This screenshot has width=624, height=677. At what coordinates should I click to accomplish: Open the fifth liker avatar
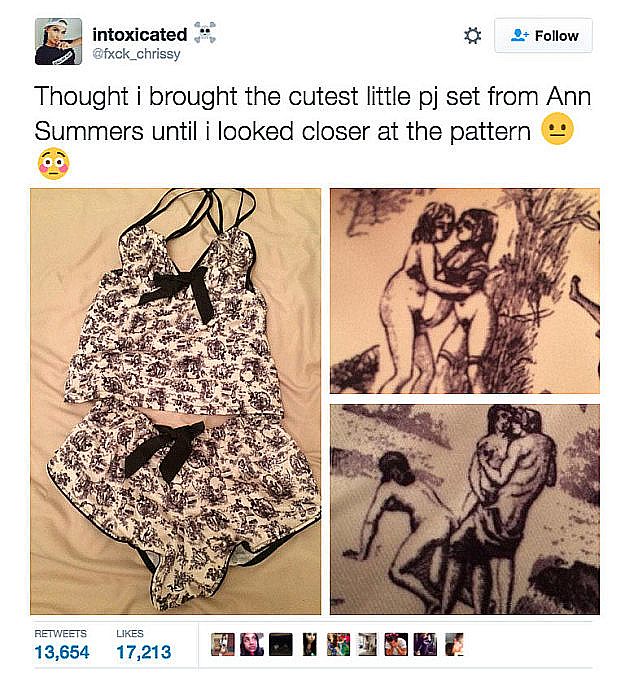coord(339,645)
